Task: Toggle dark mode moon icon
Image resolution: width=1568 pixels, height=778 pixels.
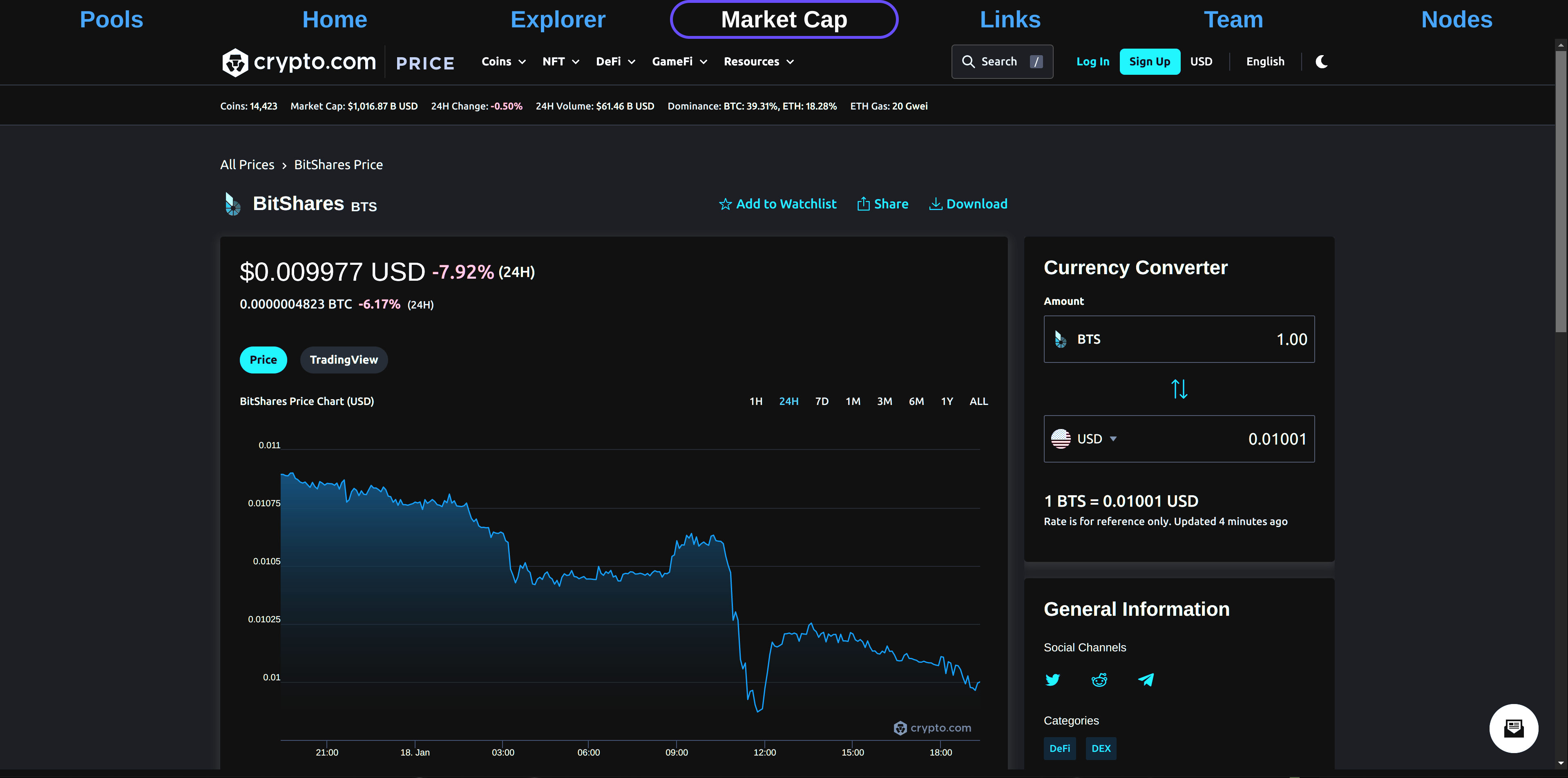Action: (x=1322, y=61)
